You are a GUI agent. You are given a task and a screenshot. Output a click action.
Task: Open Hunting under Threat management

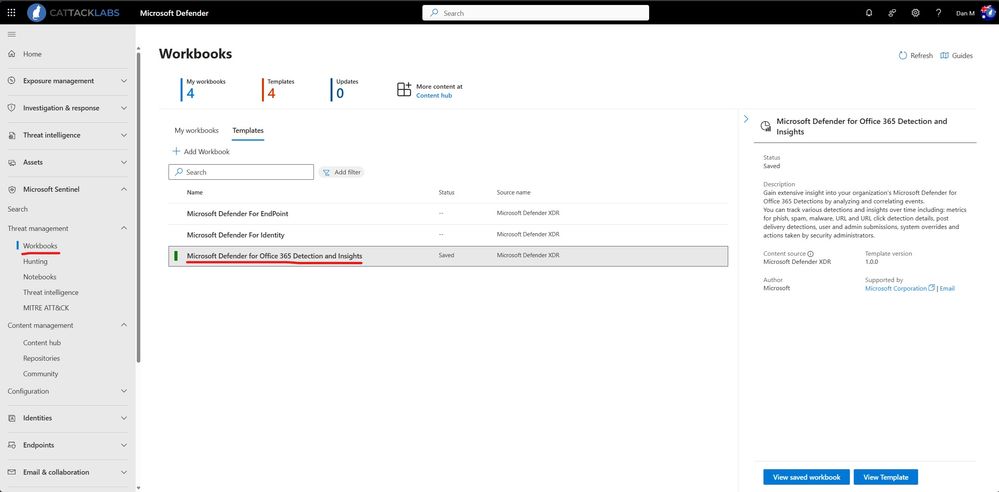coord(35,261)
